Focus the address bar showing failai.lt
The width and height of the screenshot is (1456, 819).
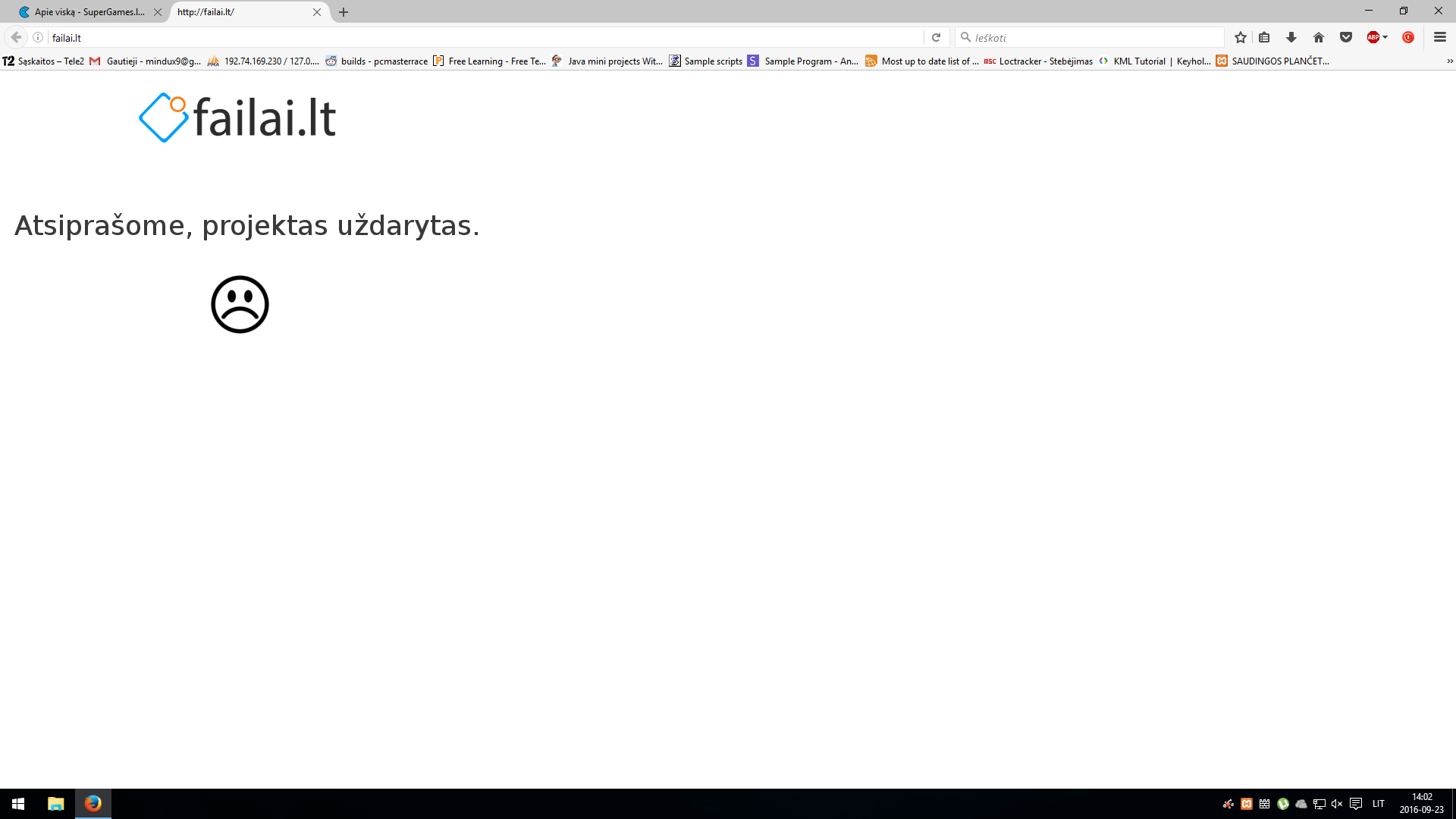coord(485,37)
